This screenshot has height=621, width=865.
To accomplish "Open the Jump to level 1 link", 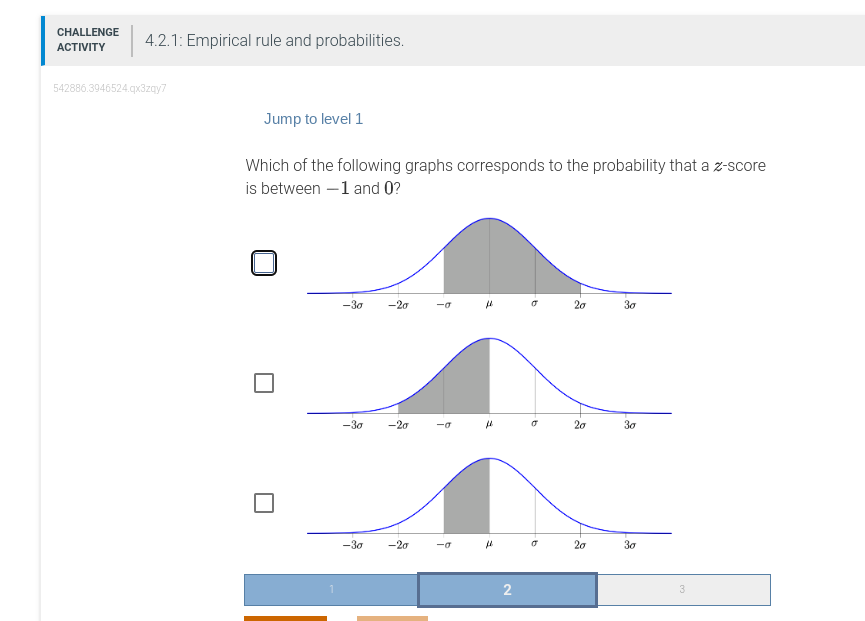I will [313, 118].
